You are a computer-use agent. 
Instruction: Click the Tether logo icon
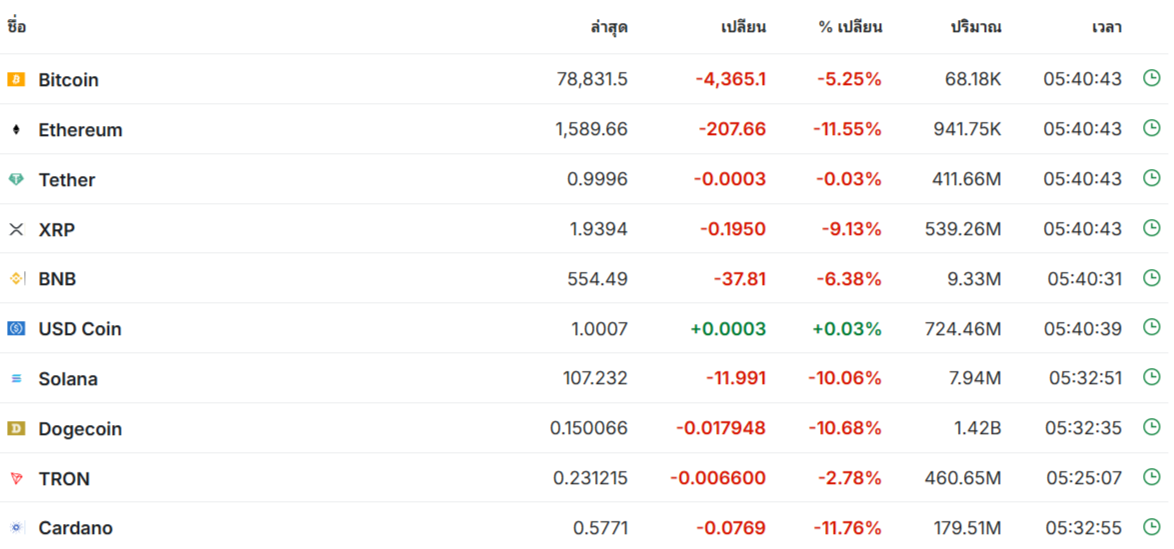click(x=16, y=180)
